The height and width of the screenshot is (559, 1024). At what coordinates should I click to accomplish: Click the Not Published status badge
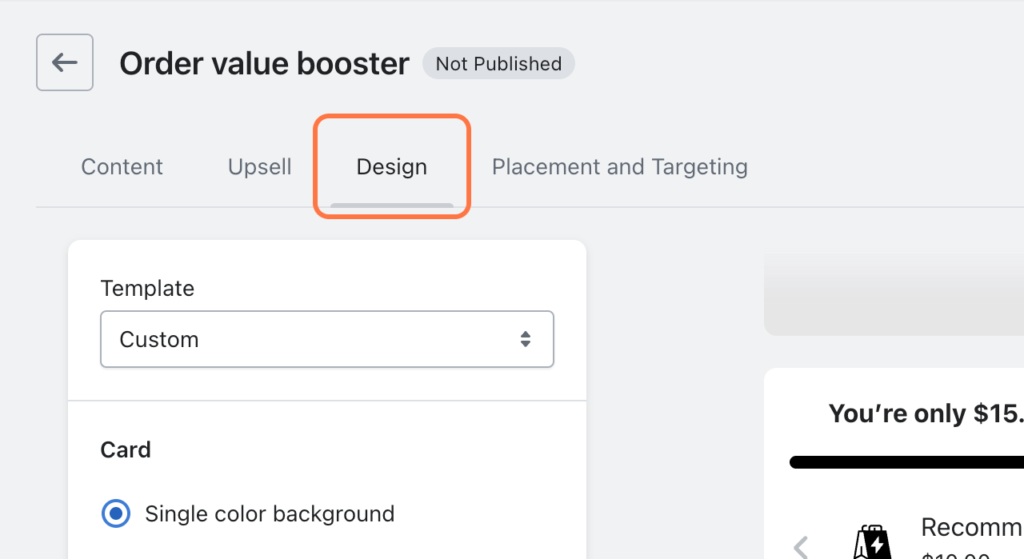[x=498, y=64]
